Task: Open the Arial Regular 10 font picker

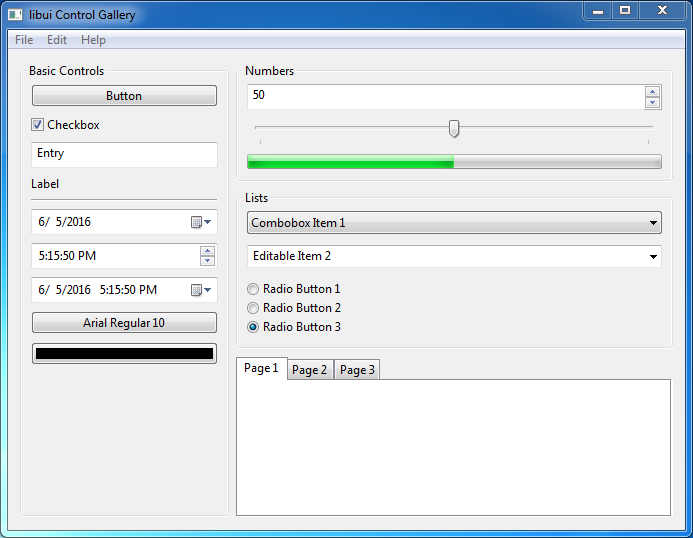Action: 124,323
